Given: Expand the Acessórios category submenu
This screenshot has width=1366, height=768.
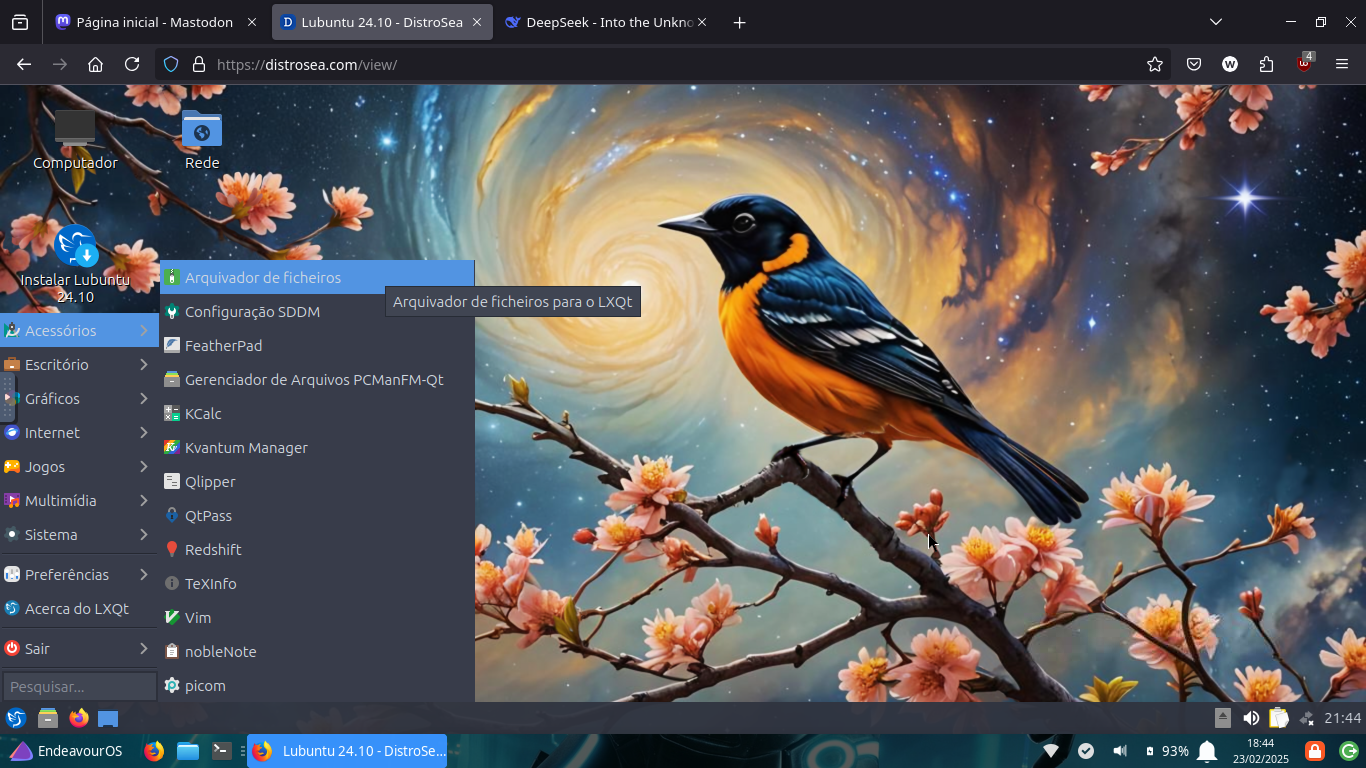Looking at the screenshot, I should point(79,331).
